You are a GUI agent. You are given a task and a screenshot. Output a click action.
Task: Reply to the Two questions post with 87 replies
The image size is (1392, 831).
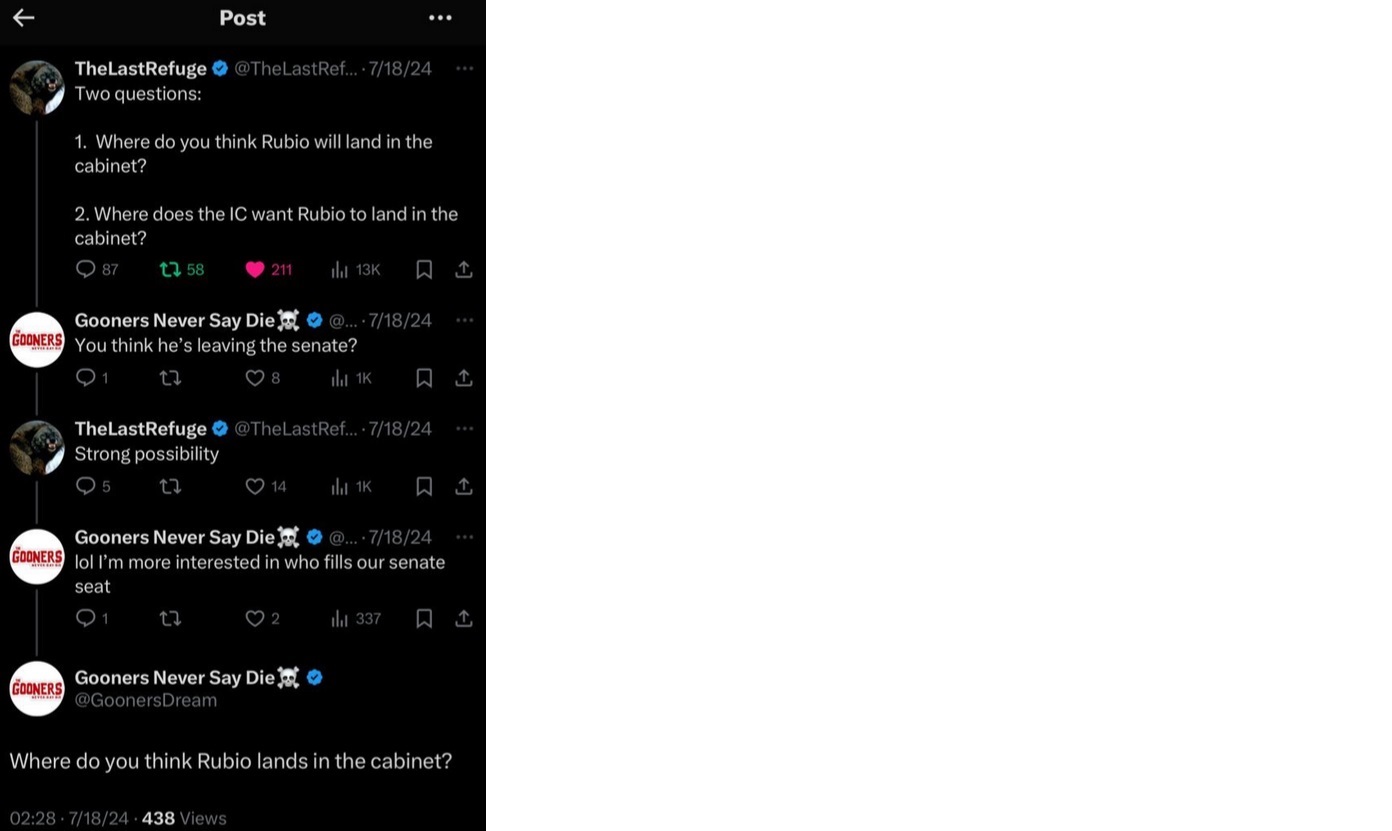click(86, 269)
